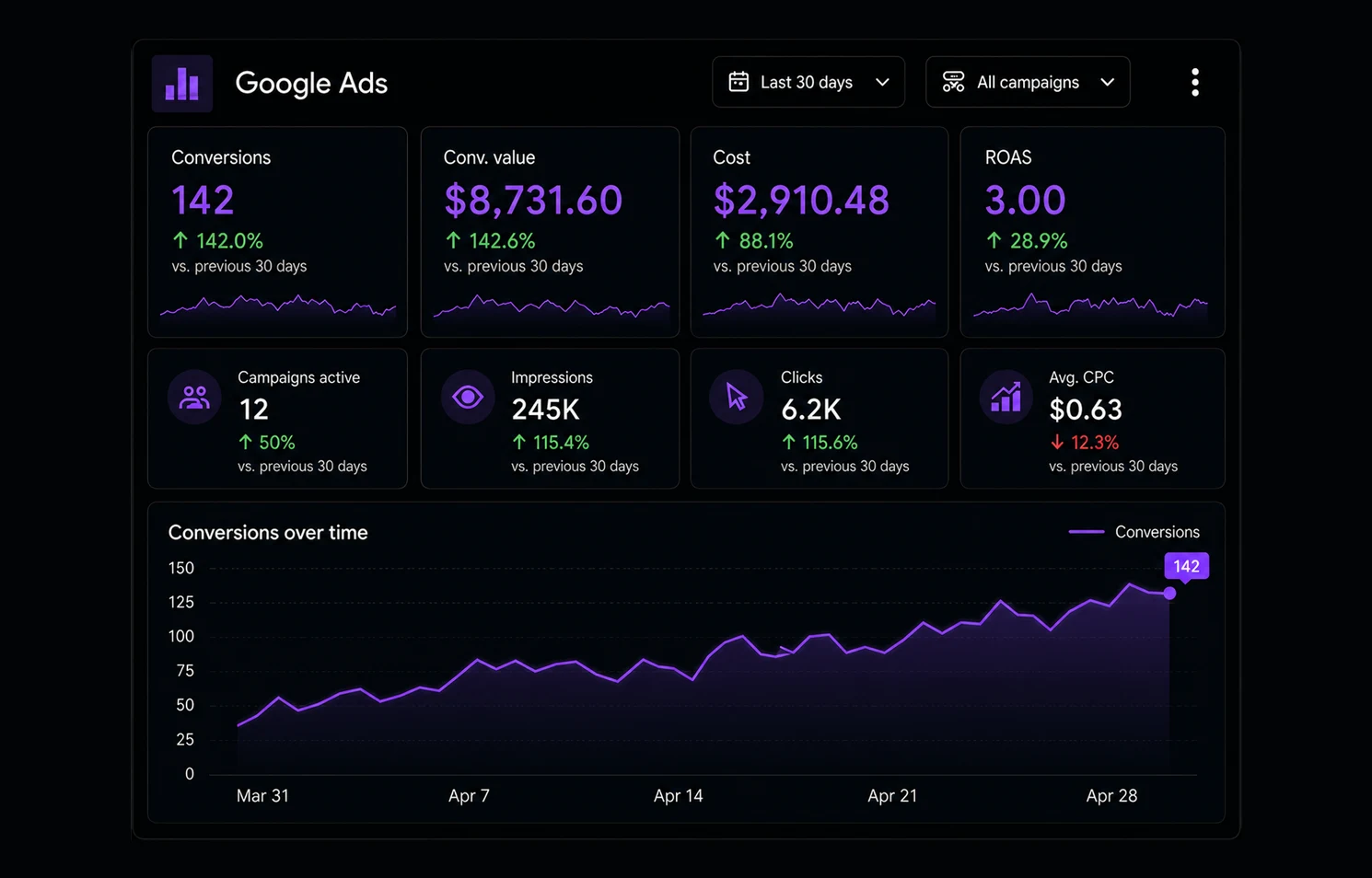Click the 142.6% change percentage
The image size is (1372, 878).
tap(502, 241)
